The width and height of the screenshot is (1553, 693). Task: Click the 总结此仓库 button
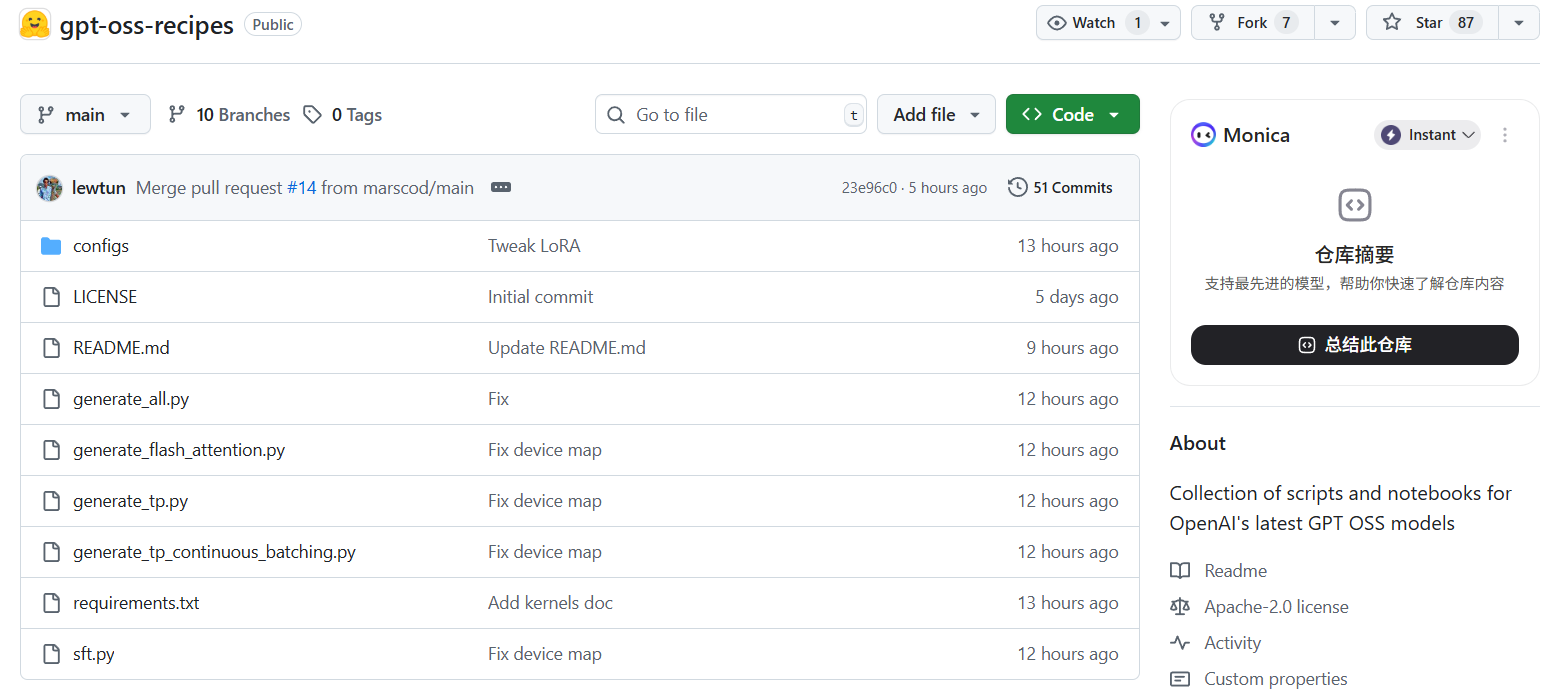[x=1354, y=345]
